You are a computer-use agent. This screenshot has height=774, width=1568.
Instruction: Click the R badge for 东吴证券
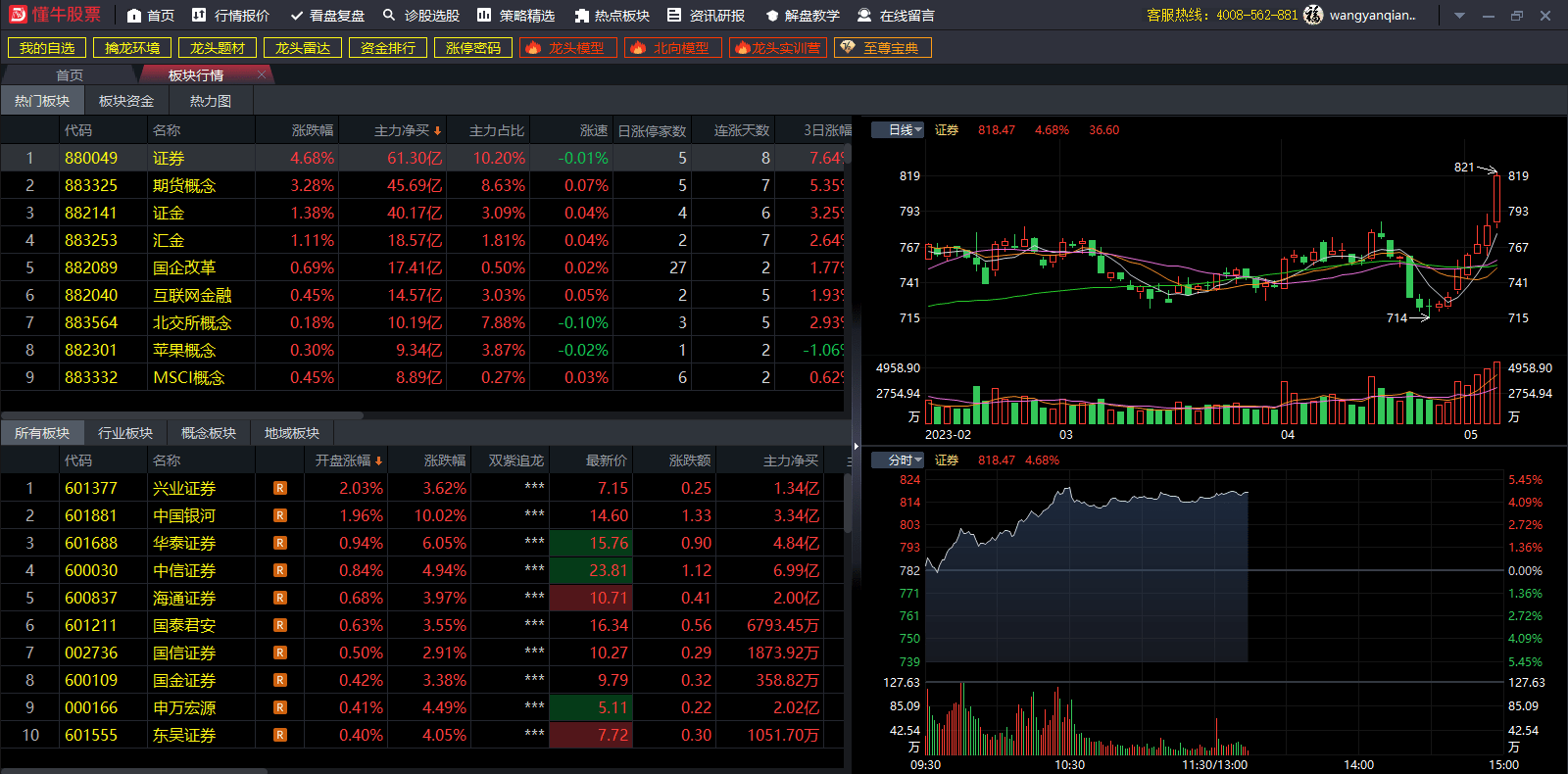click(x=280, y=735)
